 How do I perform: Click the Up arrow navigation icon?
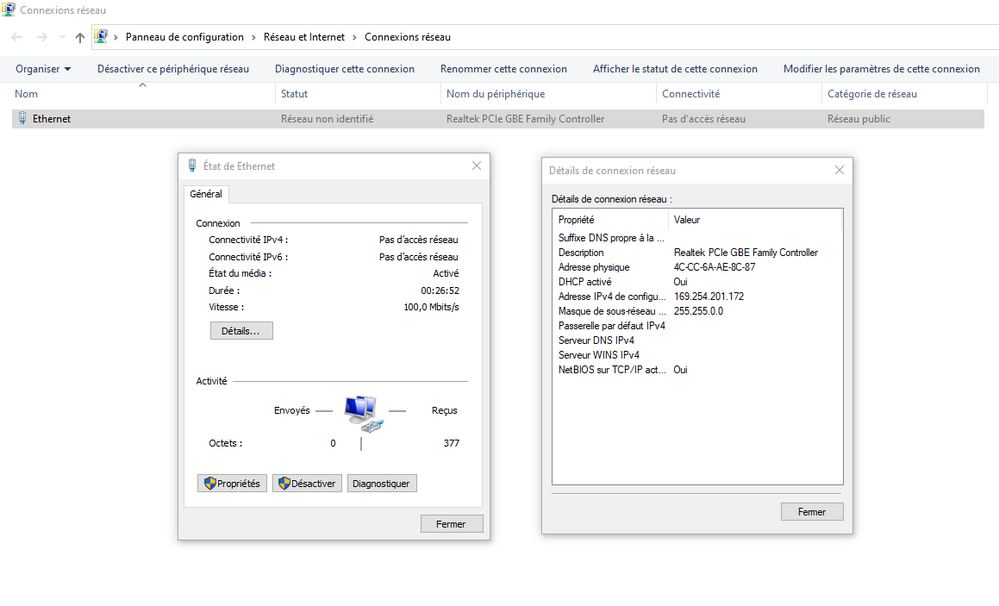pos(80,37)
